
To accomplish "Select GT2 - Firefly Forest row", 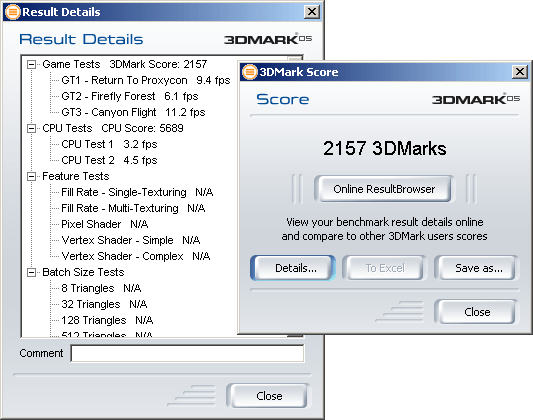I will tap(130, 97).
